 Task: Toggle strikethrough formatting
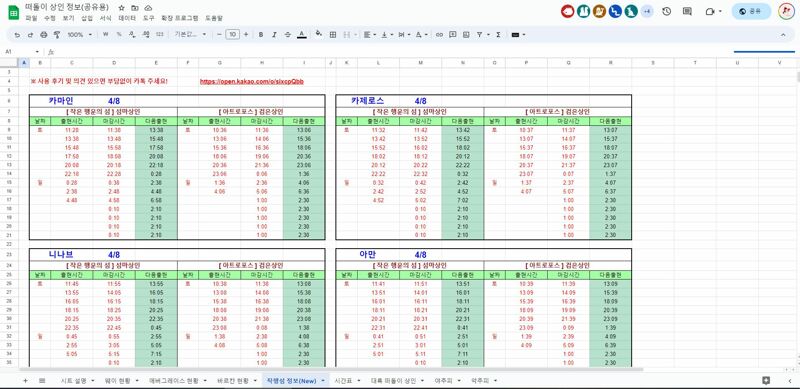pos(288,35)
